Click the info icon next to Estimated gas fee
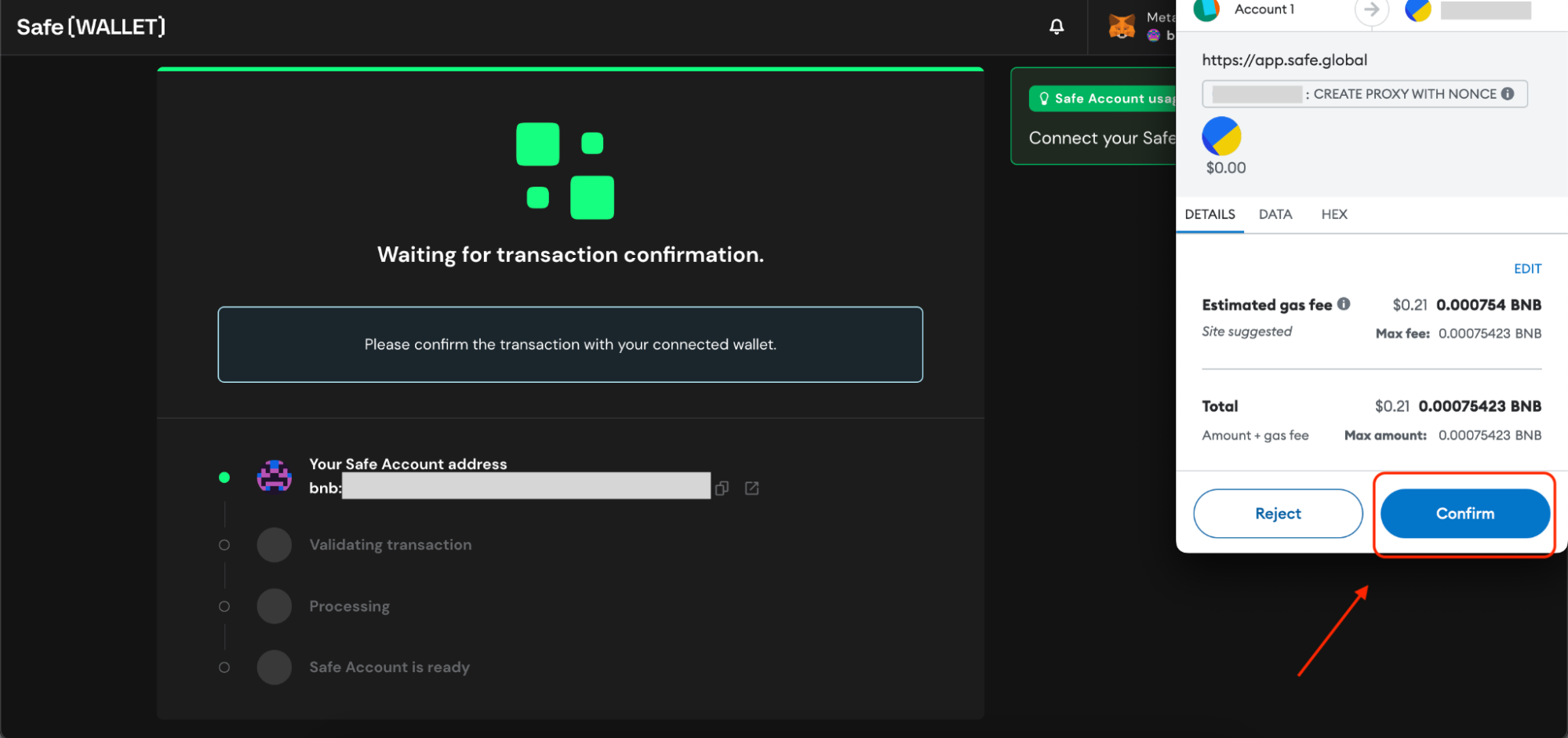Viewport: 1568px width, 738px height. 1344,304
